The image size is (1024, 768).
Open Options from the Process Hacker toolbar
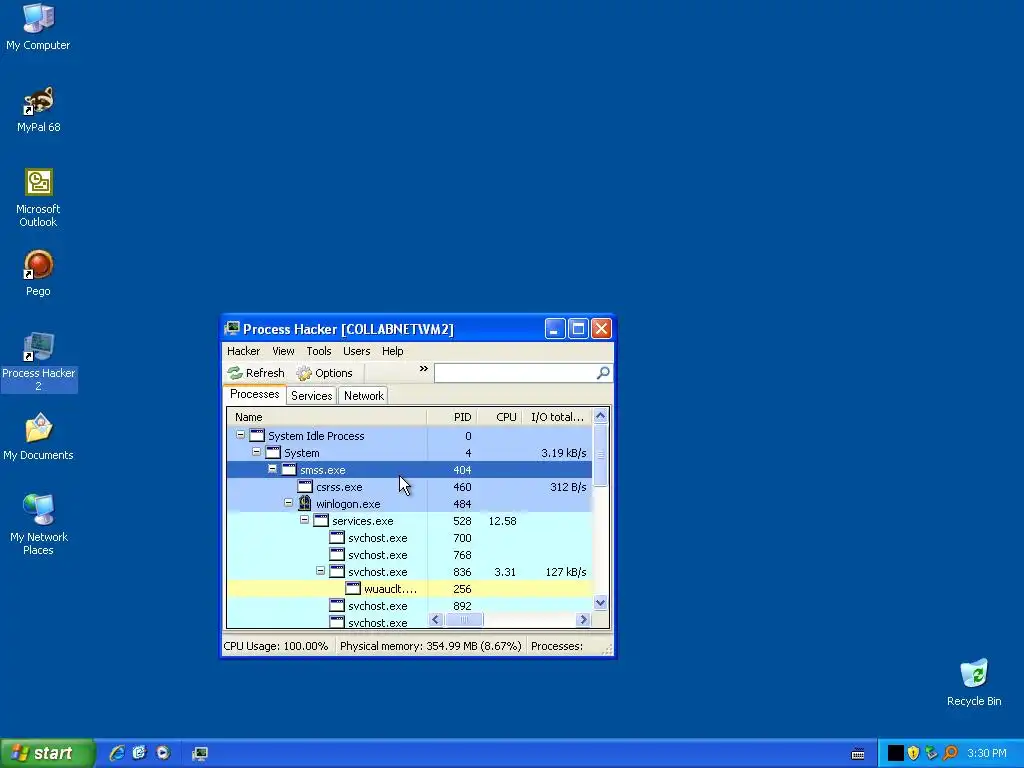point(325,373)
